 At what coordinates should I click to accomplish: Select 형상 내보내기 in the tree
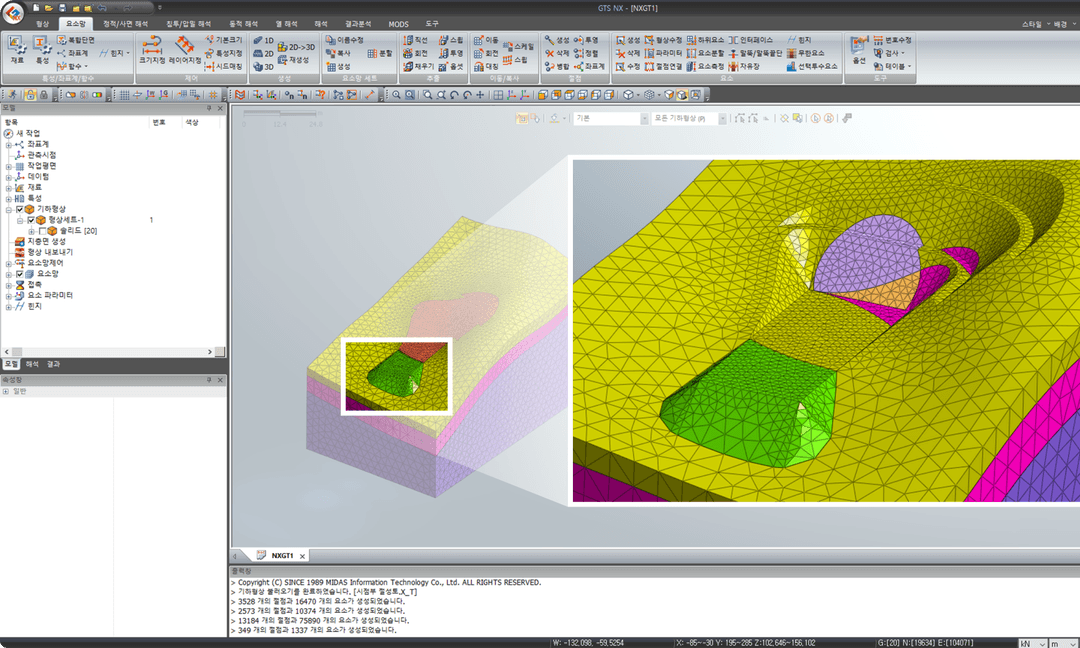[50, 253]
